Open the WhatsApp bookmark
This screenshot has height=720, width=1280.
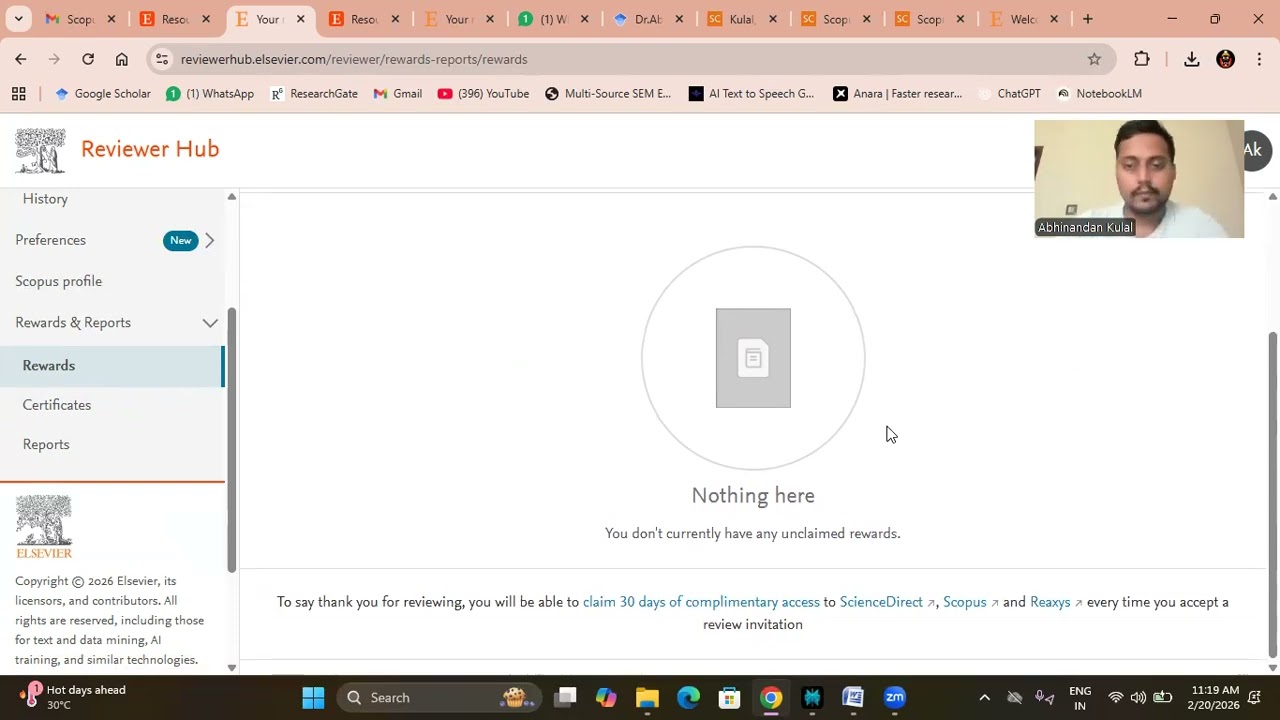point(210,93)
